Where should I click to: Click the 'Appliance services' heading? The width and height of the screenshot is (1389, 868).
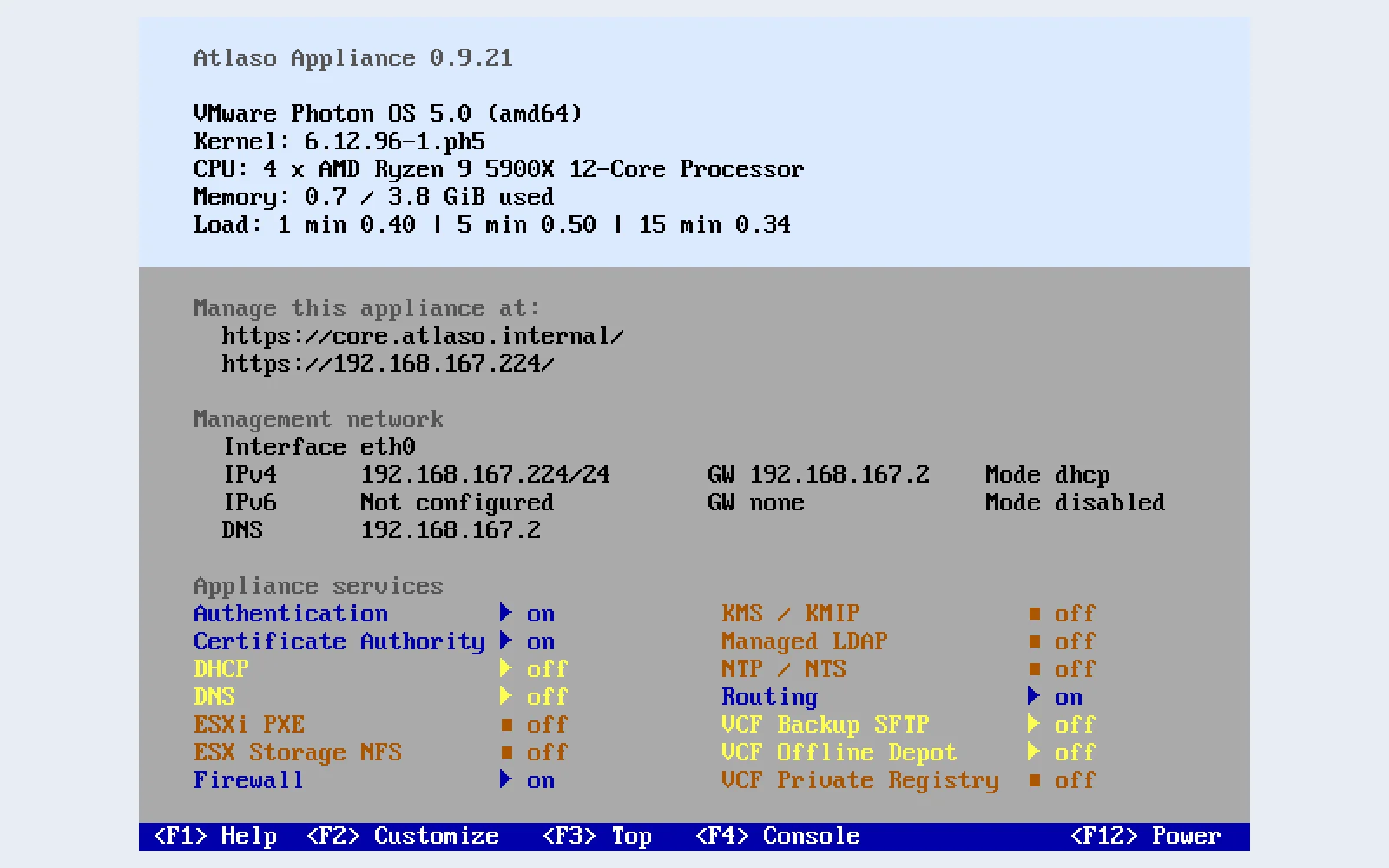(x=319, y=586)
